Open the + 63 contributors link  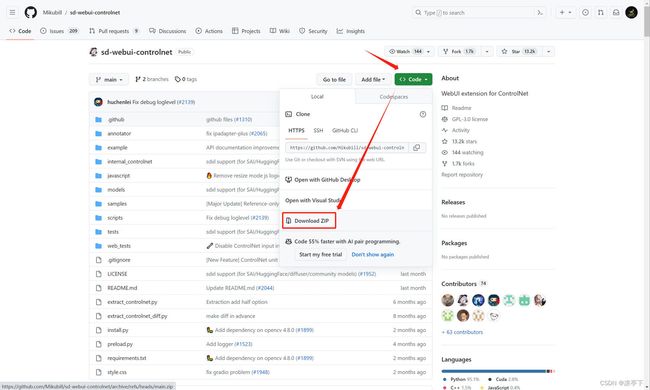[462, 332]
